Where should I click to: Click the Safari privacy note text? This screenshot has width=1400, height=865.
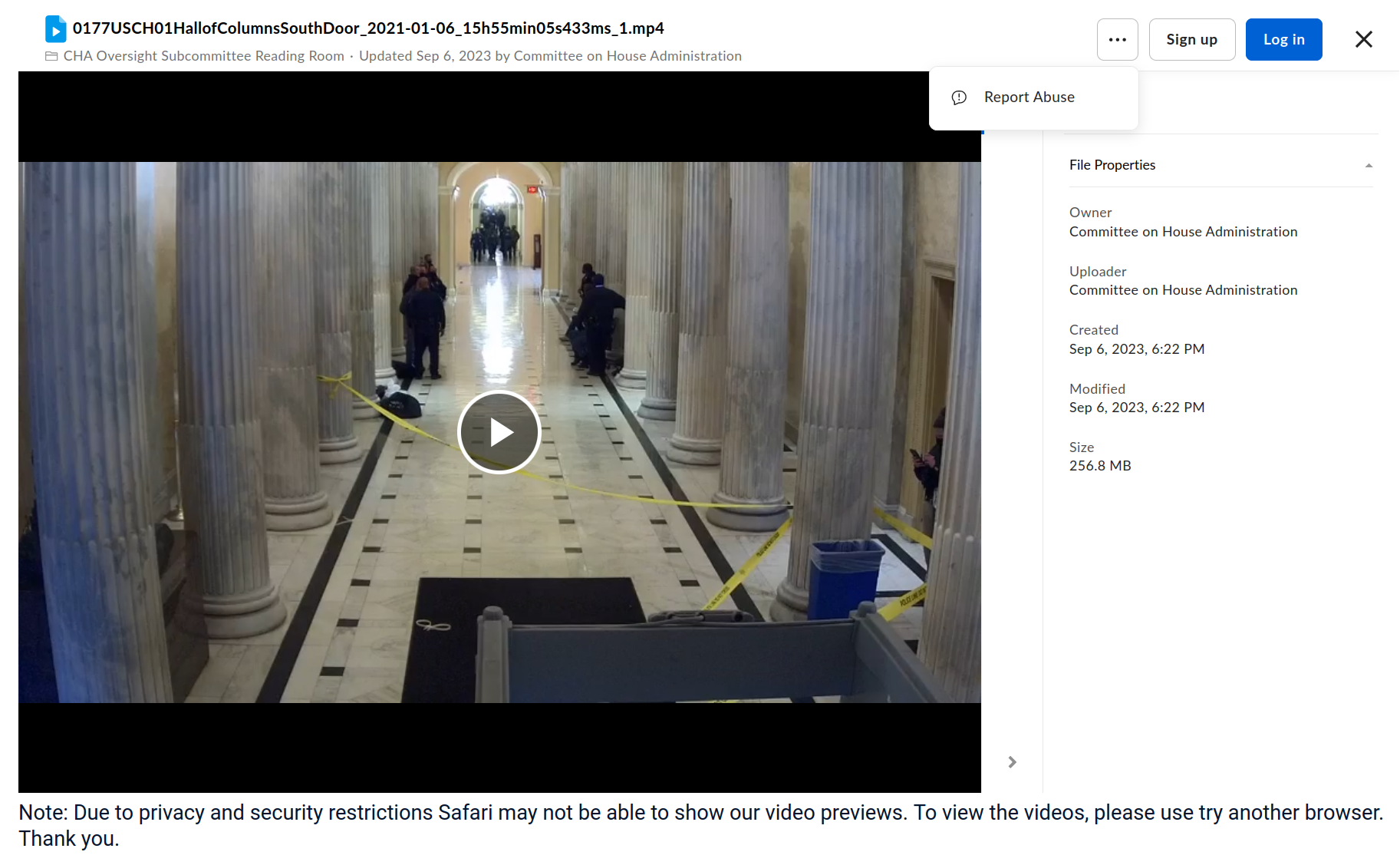click(700, 825)
